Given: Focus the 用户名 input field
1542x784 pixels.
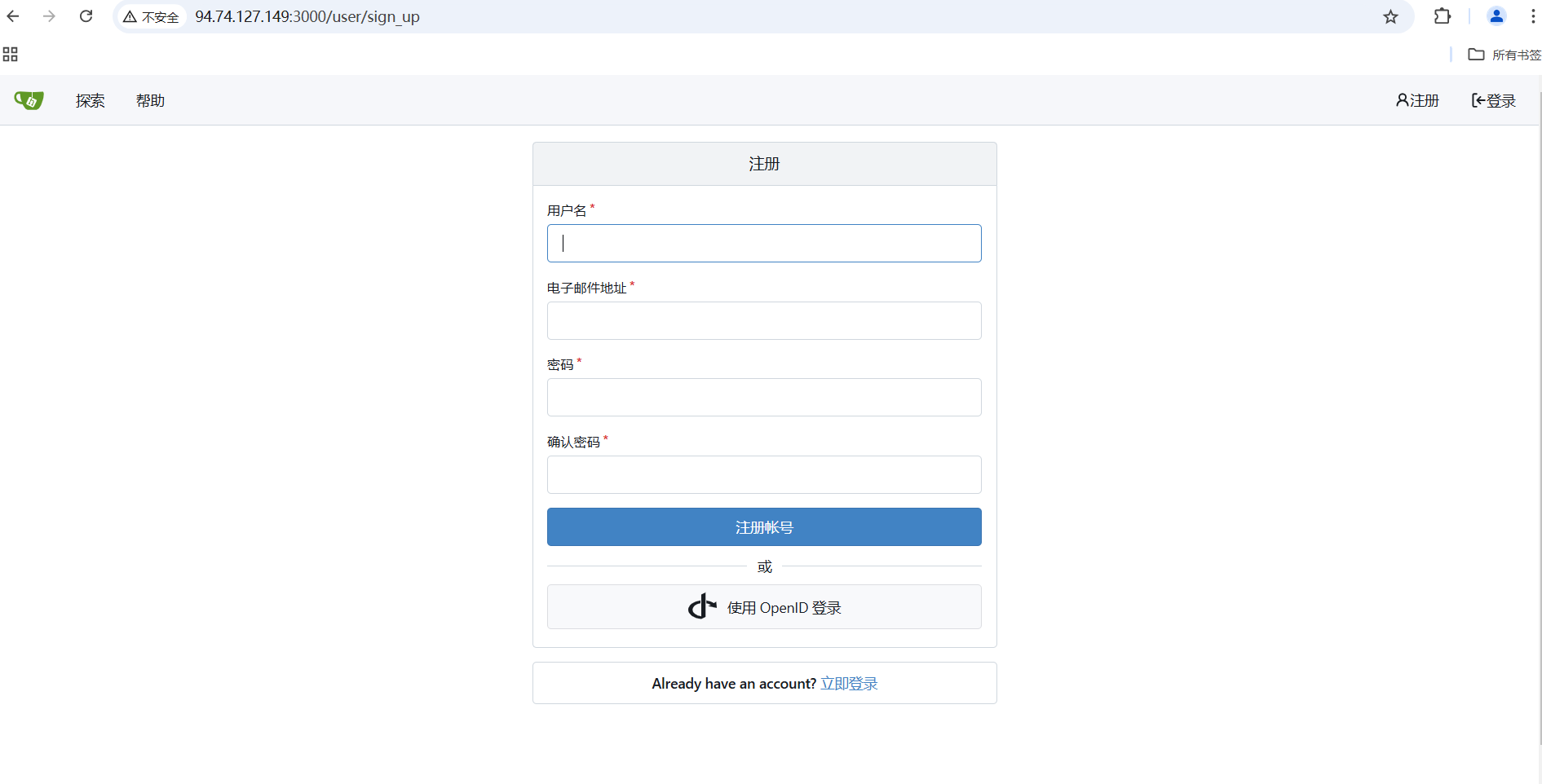Looking at the screenshot, I should 763,243.
